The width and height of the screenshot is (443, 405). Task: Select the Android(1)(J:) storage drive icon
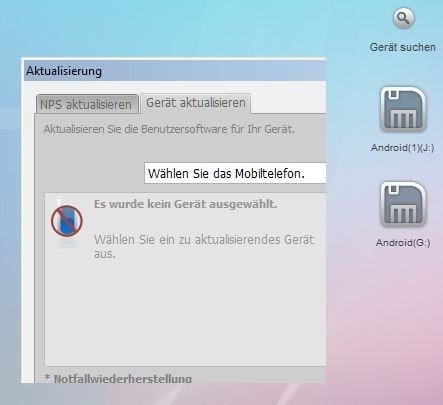coord(403,109)
